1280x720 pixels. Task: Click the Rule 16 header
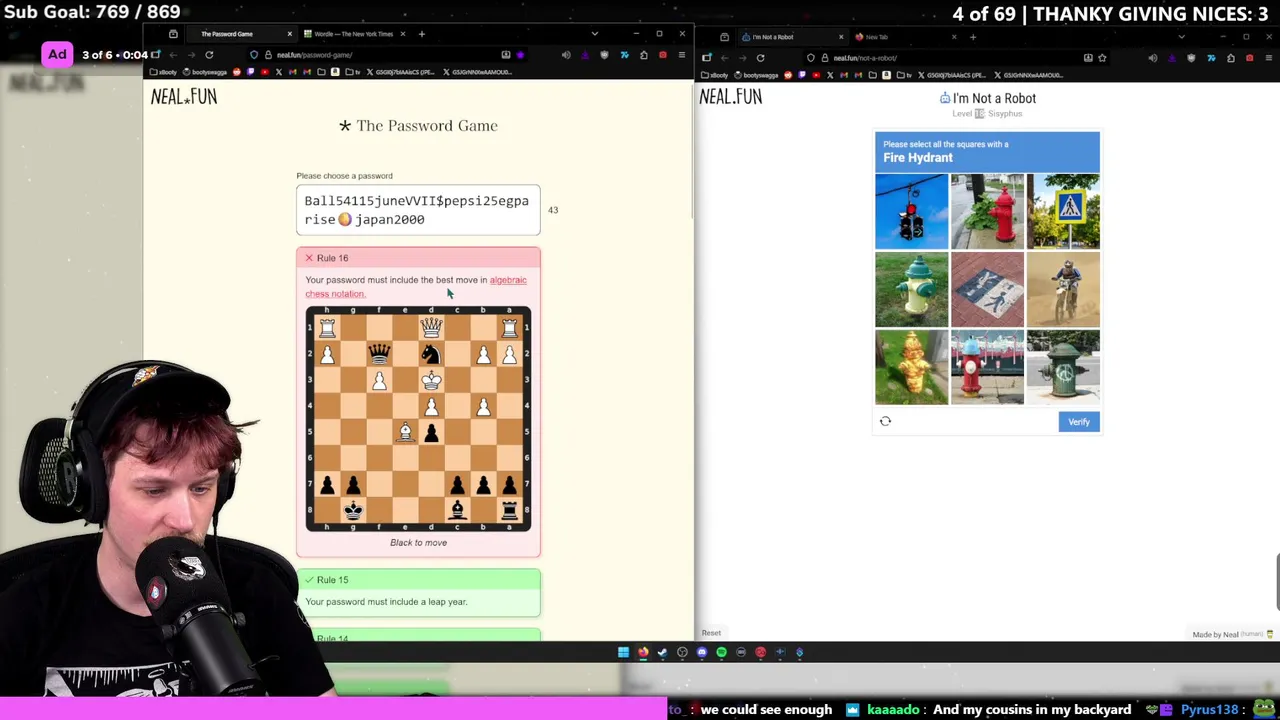coord(418,258)
